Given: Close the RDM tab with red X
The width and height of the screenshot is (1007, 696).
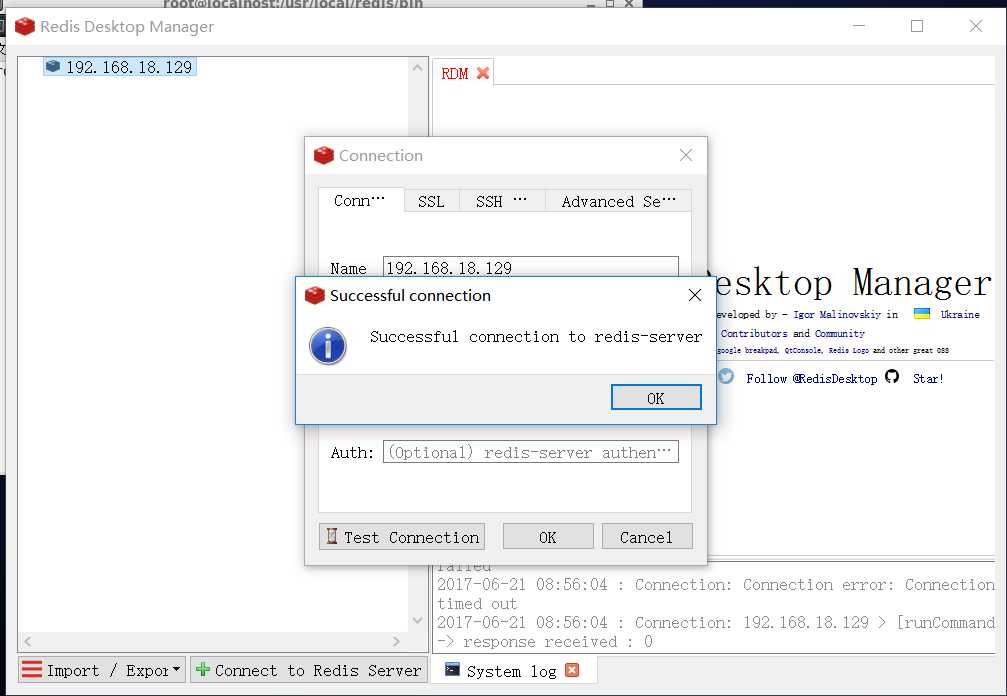Looking at the screenshot, I should tap(483, 73).
